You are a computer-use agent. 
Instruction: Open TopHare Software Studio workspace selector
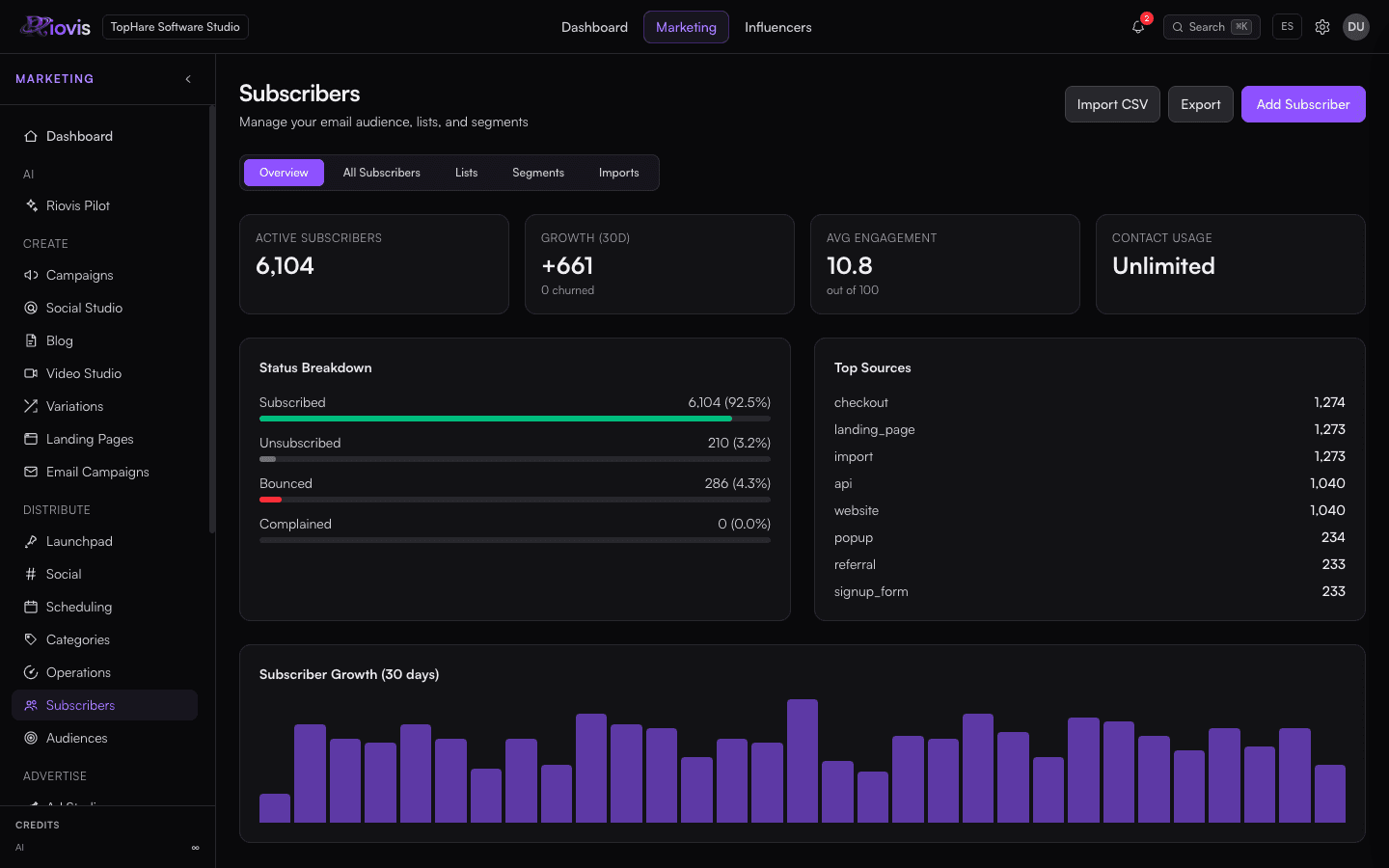[x=176, y=27]
